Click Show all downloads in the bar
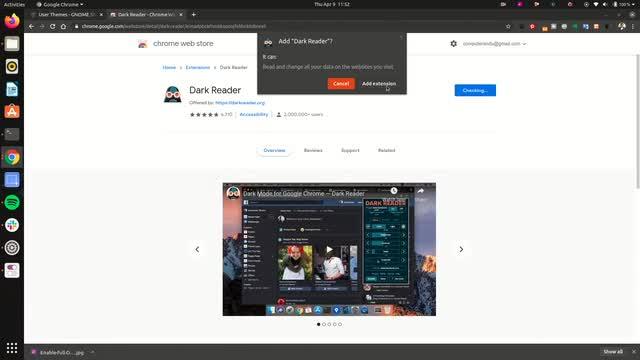This screenshot has width=640, height=360. 613,352
